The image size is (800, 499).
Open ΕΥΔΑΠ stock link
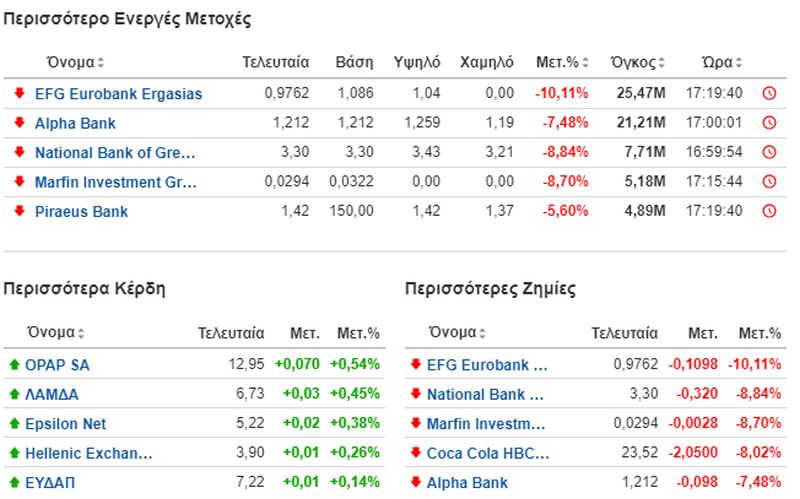[50, 483]
